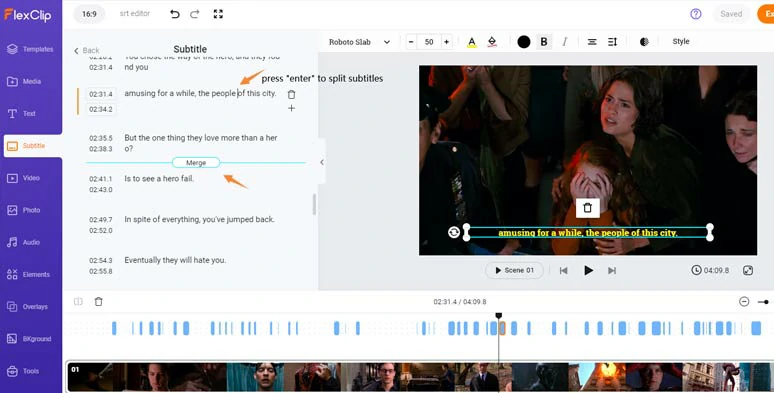
Task: Change the 16:9 aspect ratio
Action: 89,14
